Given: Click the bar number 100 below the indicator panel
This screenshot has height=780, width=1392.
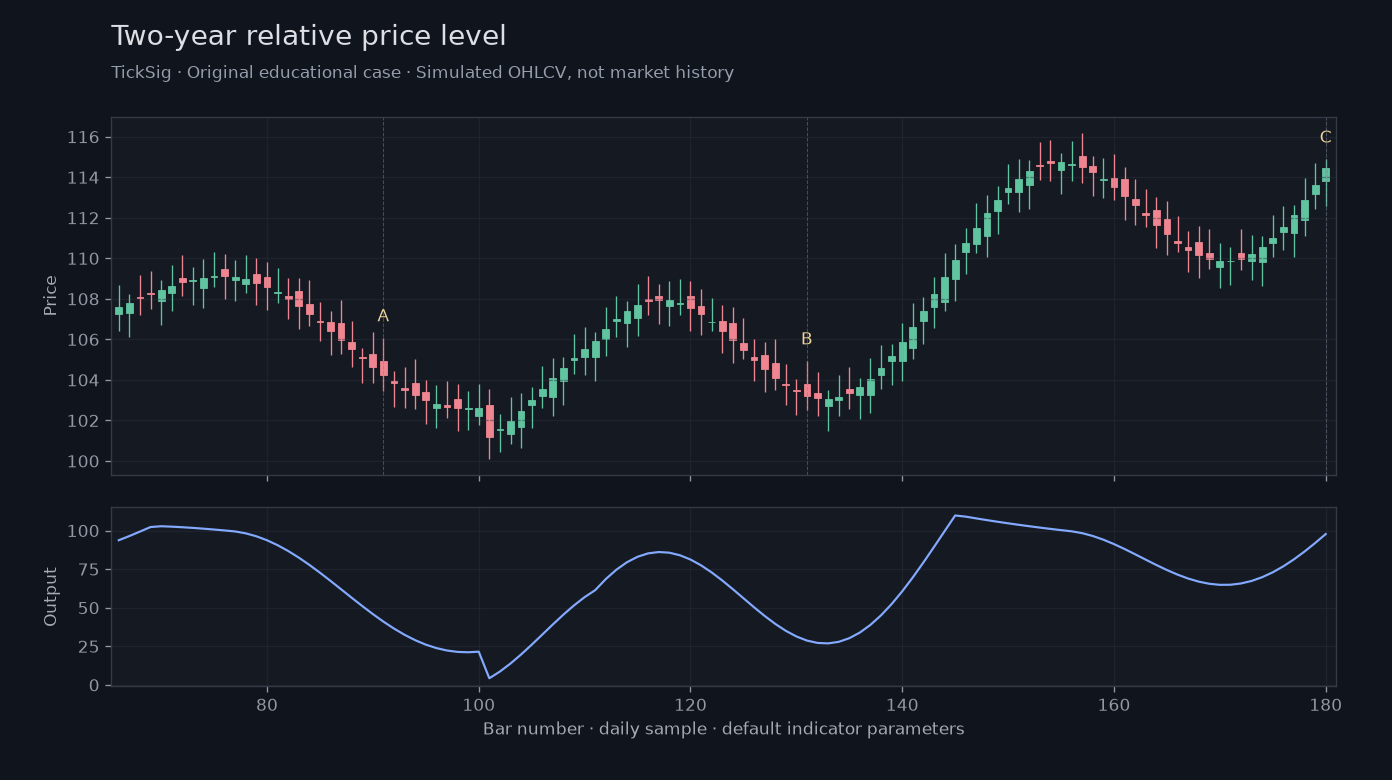Looking at the screenshot, I should point(479,704).
